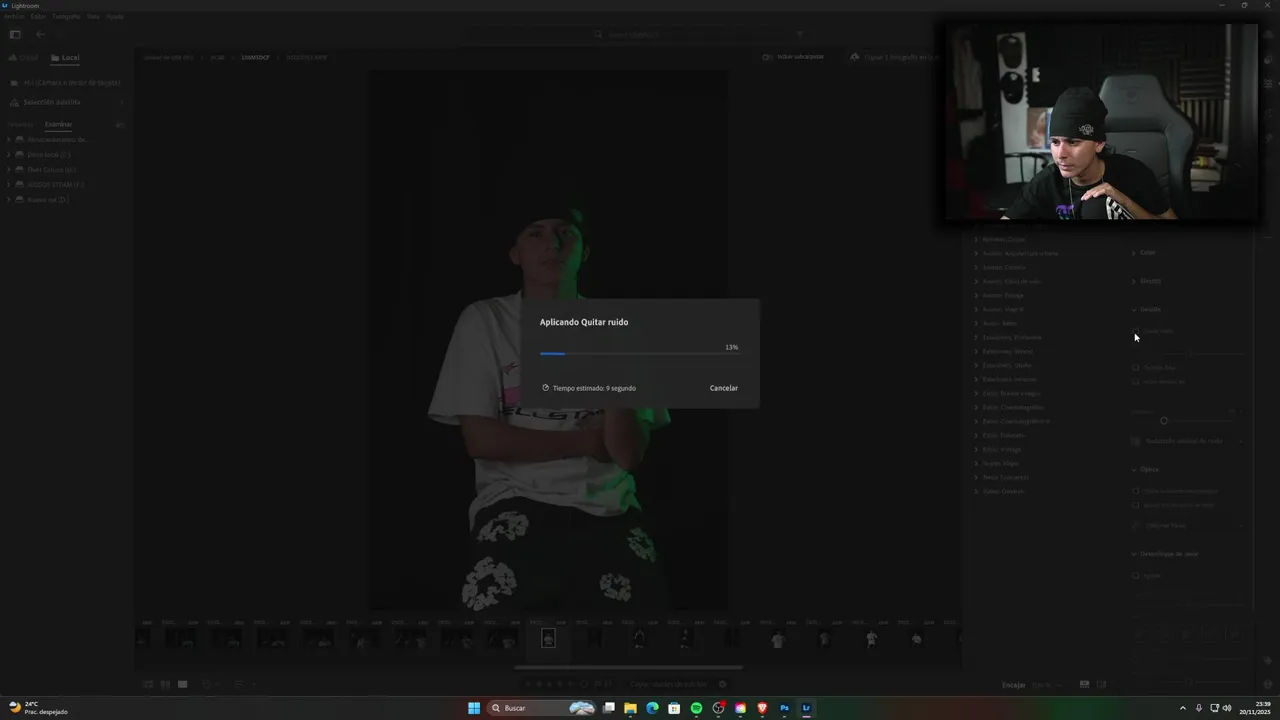Switch to the Local tab
Image resolution: width=1280 pixels, height=720 pixels.
[65, 58]
